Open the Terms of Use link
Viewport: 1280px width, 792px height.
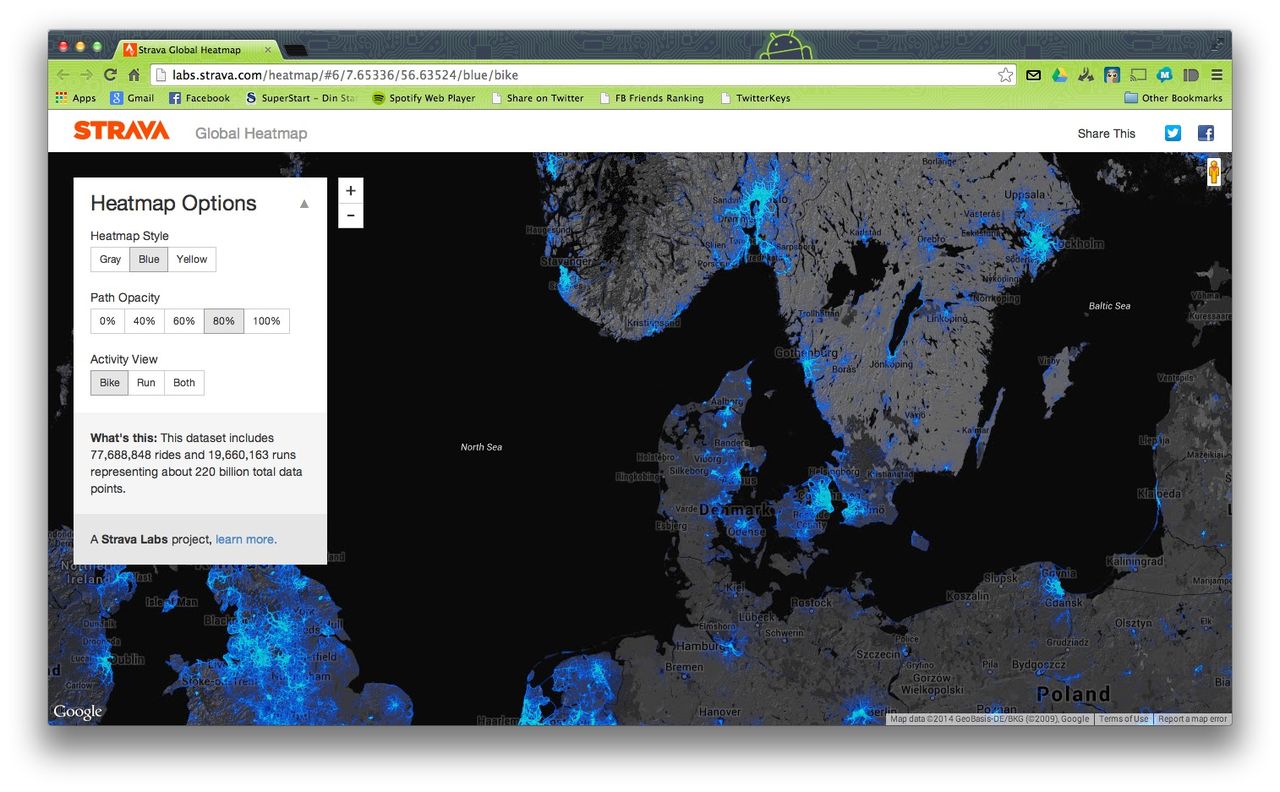pyautogui.click(x=1124, y=719)
